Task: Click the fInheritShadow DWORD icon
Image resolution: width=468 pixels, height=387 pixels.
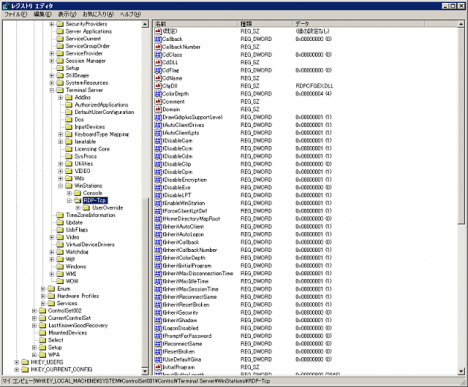Action: (158, 320)
